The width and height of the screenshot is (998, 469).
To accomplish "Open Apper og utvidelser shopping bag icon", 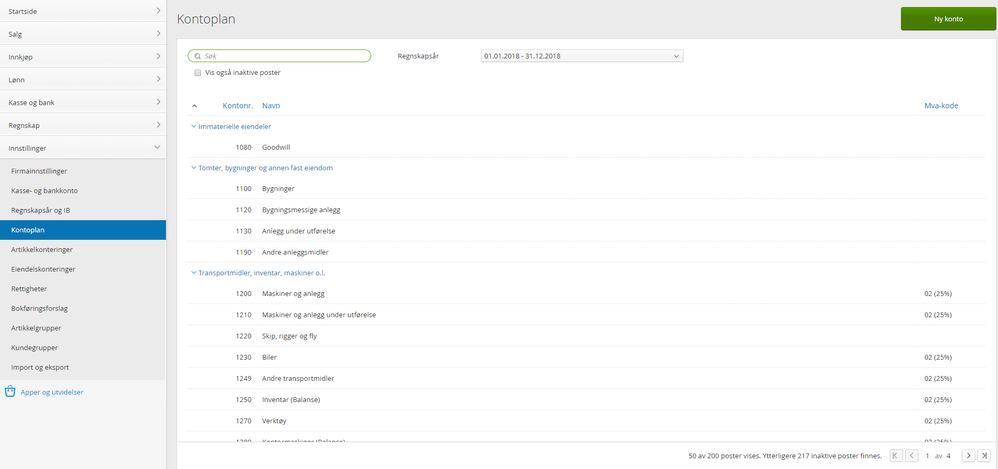I will click(x=10, y=391).
